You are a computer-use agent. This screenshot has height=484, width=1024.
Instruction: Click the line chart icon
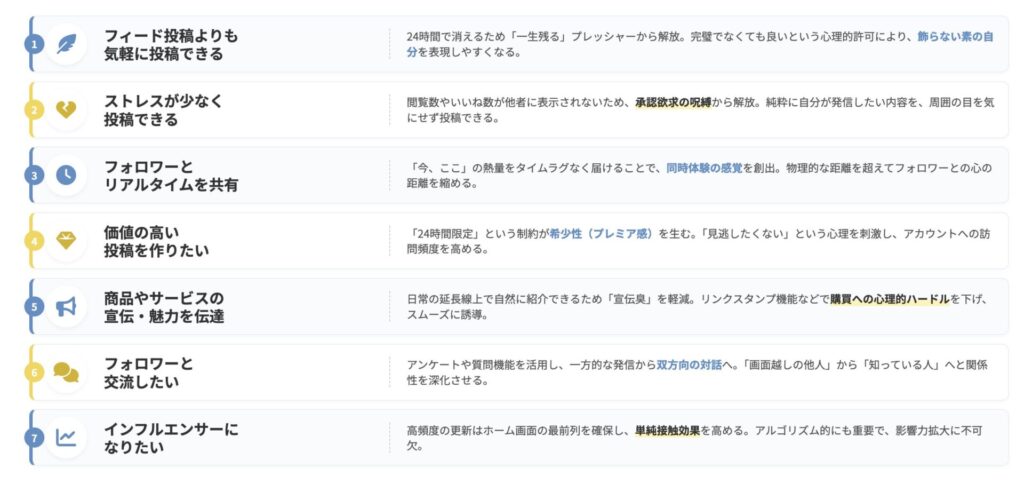[66, 437]
